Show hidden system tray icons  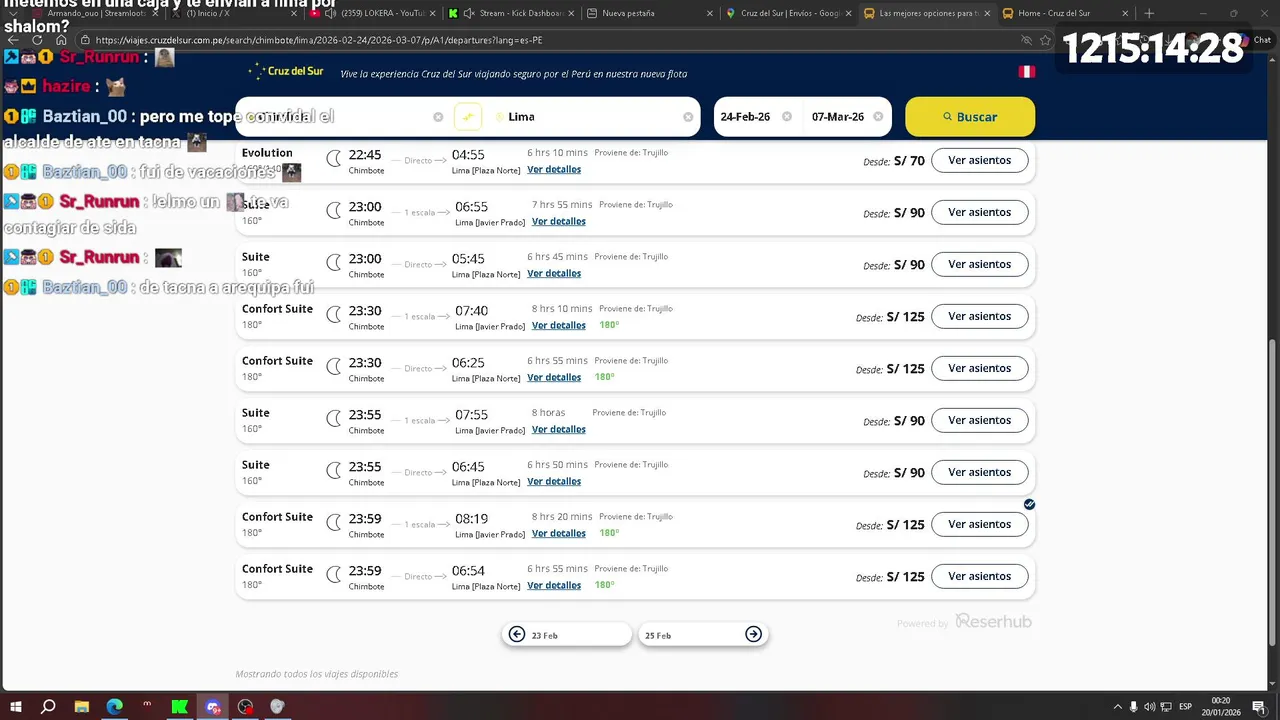(x=1118, y=706)
